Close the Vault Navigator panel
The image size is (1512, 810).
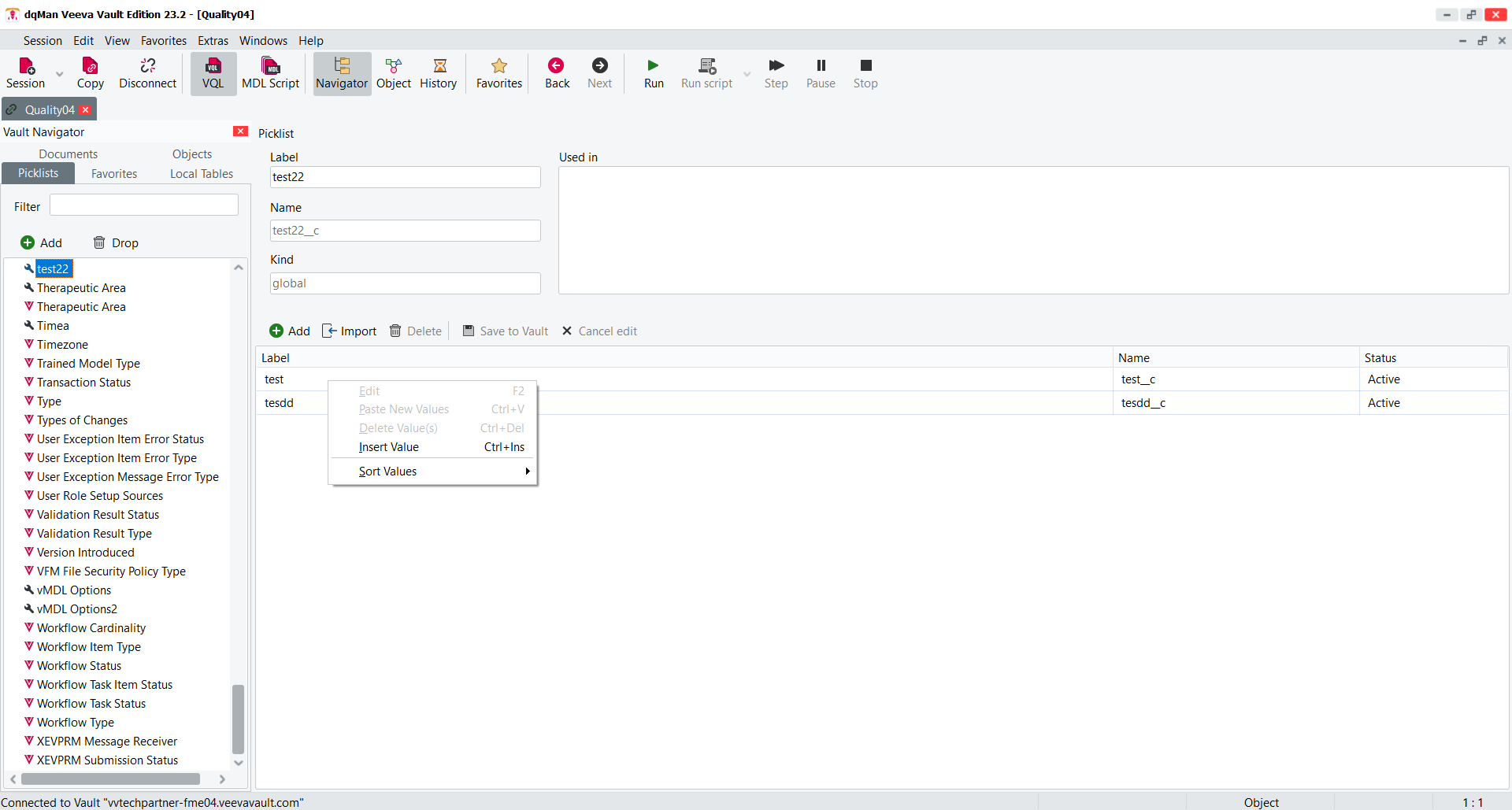pyautogui.click(x=241, y=131)
